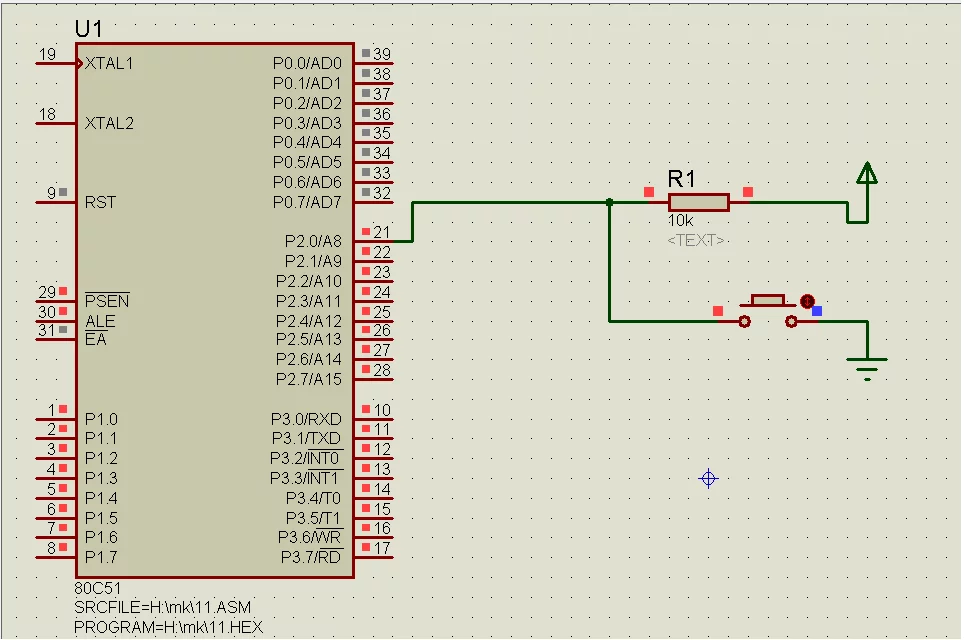Click the P1.4 pin label
Image resolution: width=964 pixels, height=640 pixels.
point(101,498)
